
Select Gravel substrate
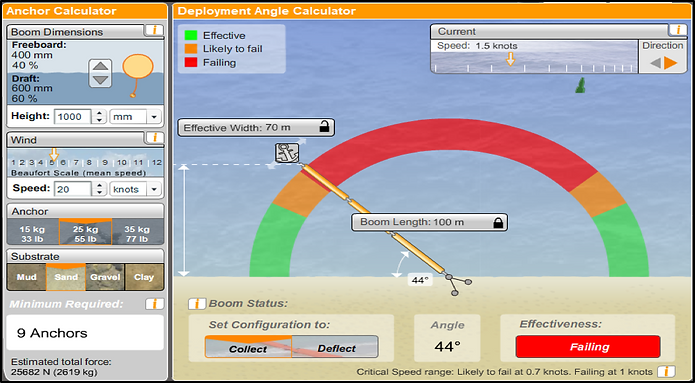(x=105, y=277)
